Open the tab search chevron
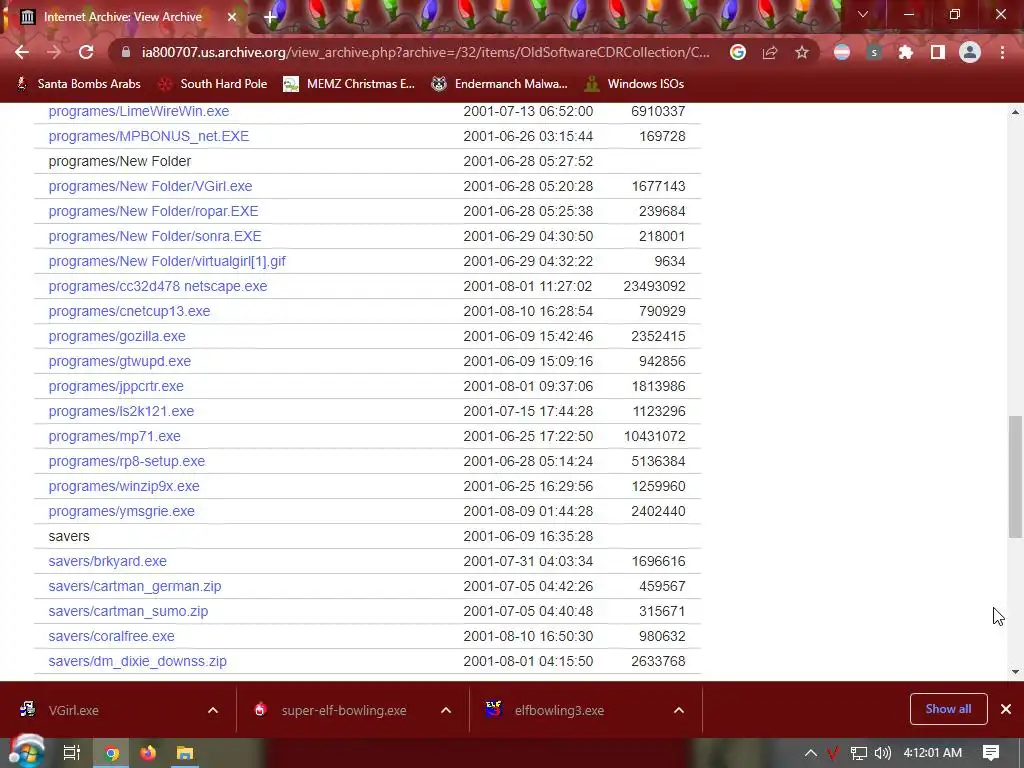The height and width of the screenshot is (768, 1024). pos(863,14)
